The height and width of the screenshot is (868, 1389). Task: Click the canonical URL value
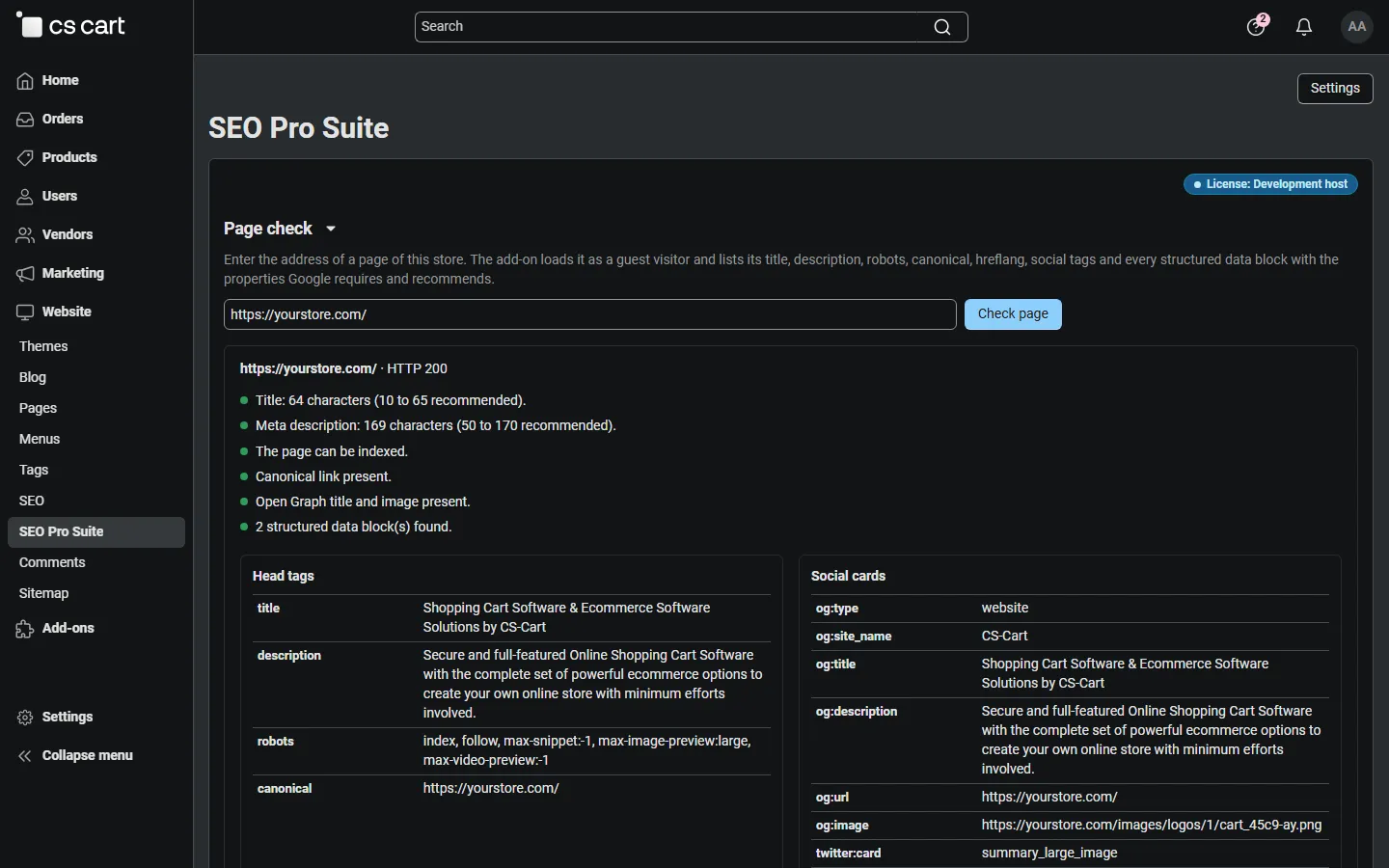491,789
